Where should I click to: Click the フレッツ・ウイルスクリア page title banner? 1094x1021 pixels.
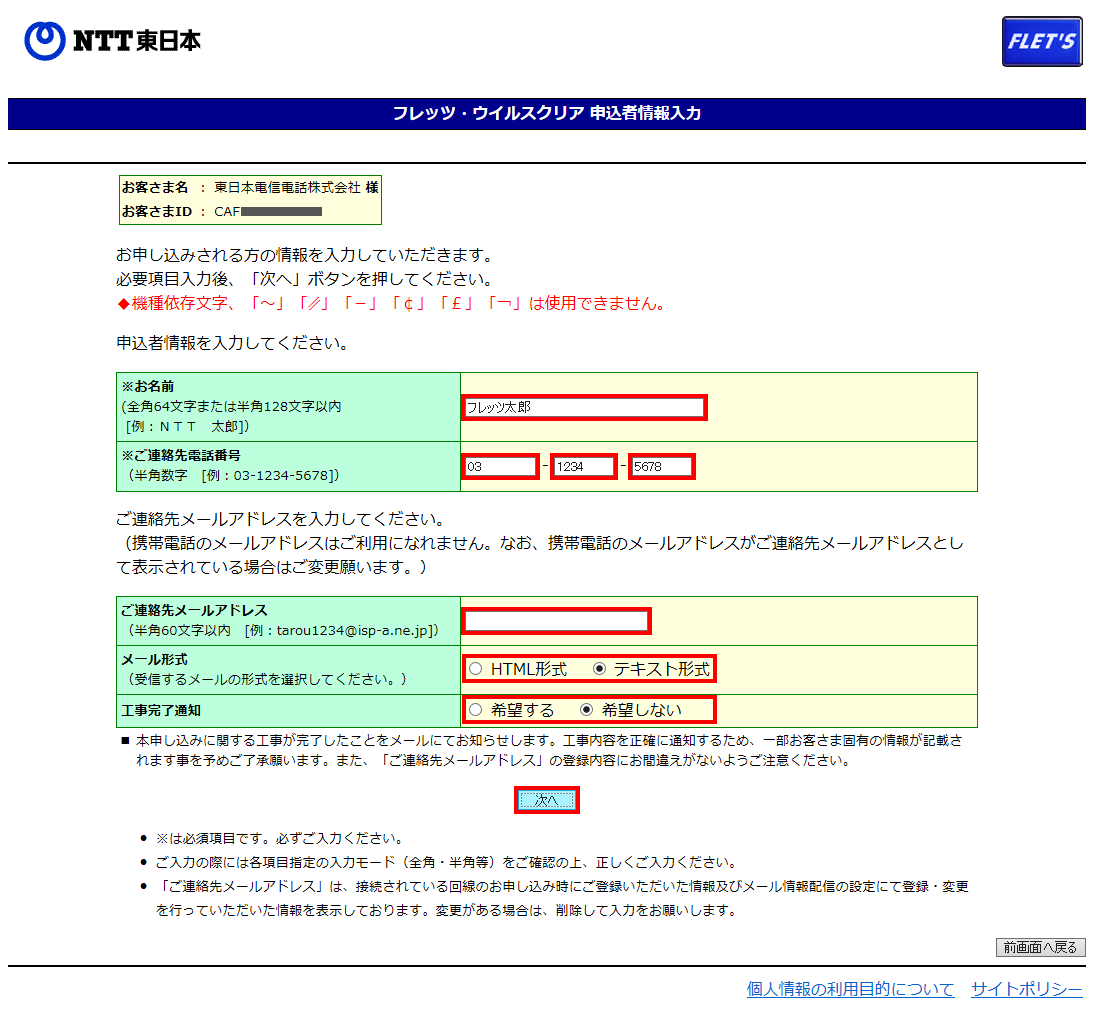(x=547, y=114)
